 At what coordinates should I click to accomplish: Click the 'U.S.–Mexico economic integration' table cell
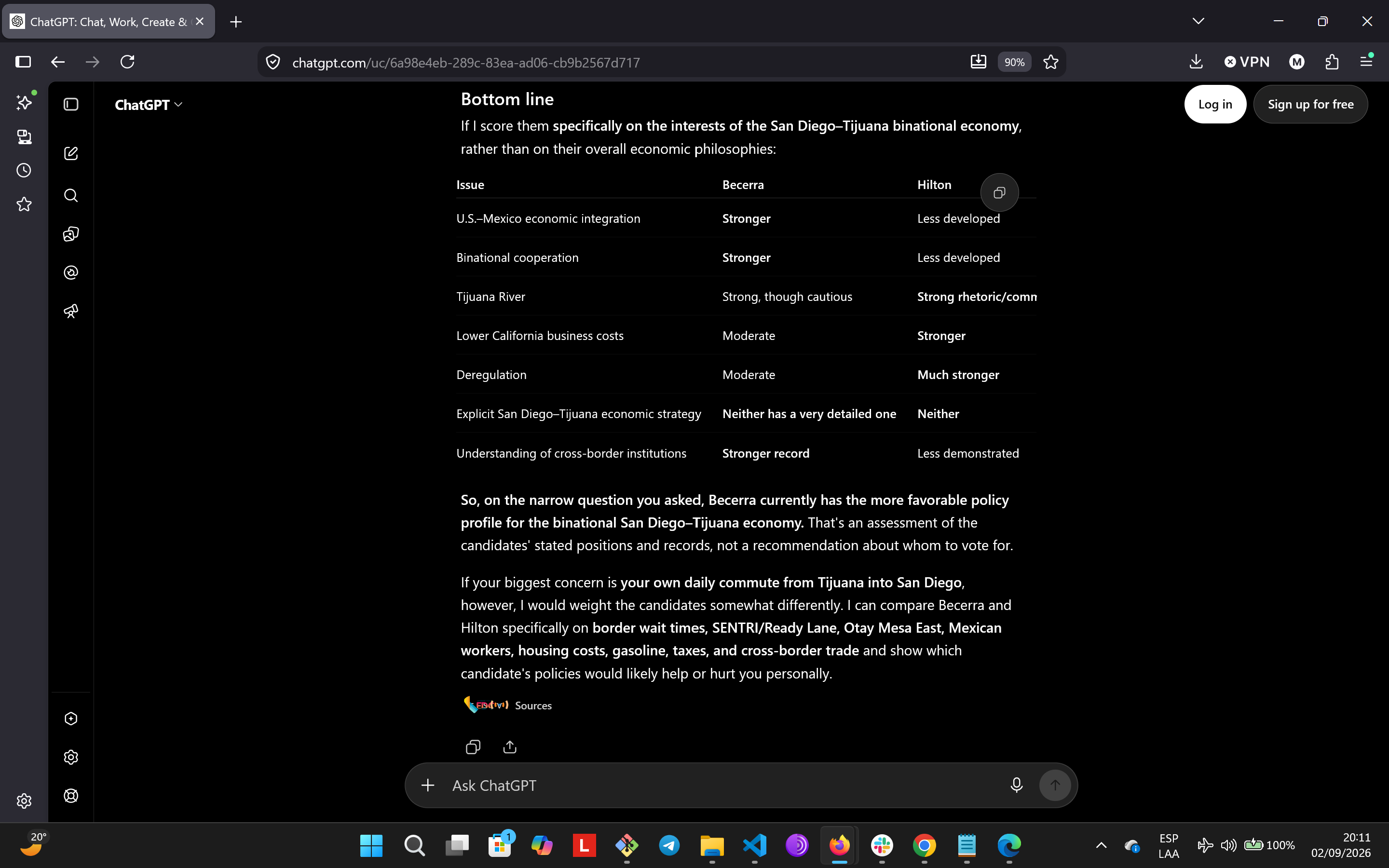[x=548, y=219]
